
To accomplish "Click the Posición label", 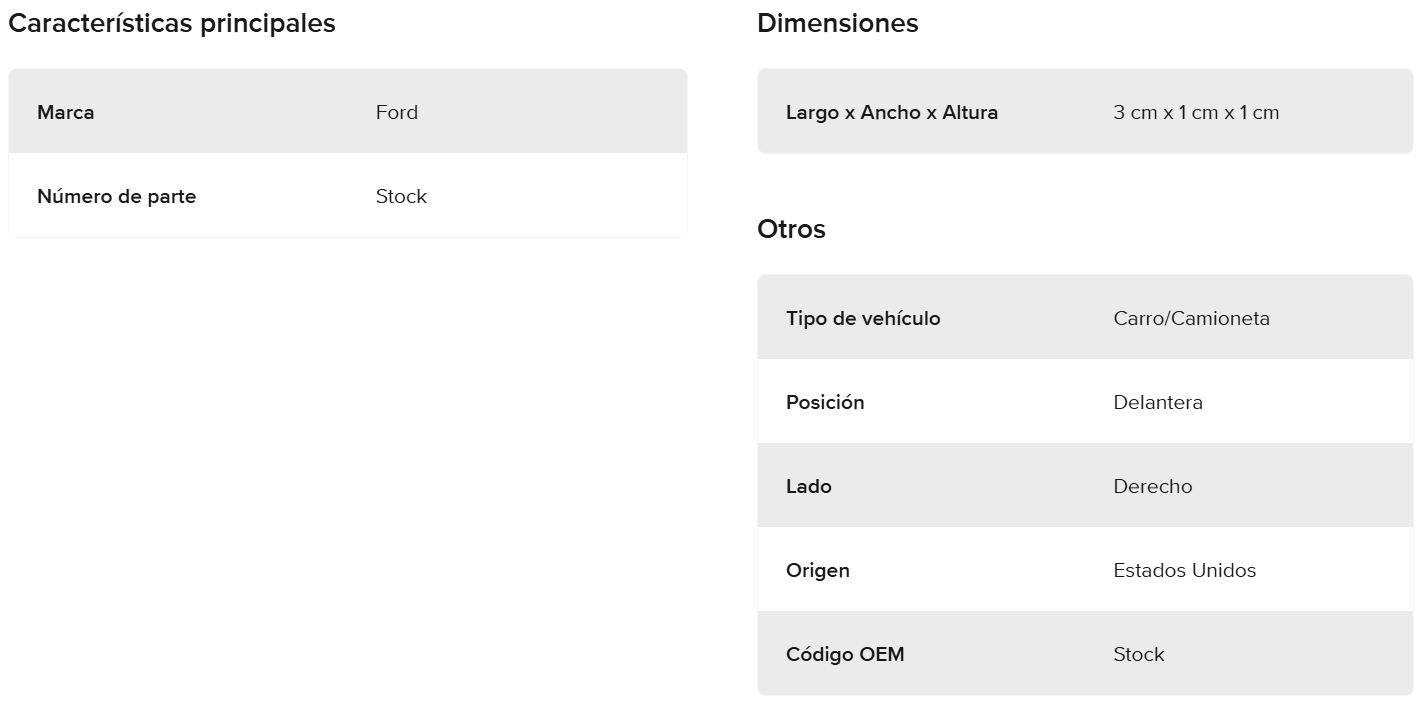I will 825,402.
